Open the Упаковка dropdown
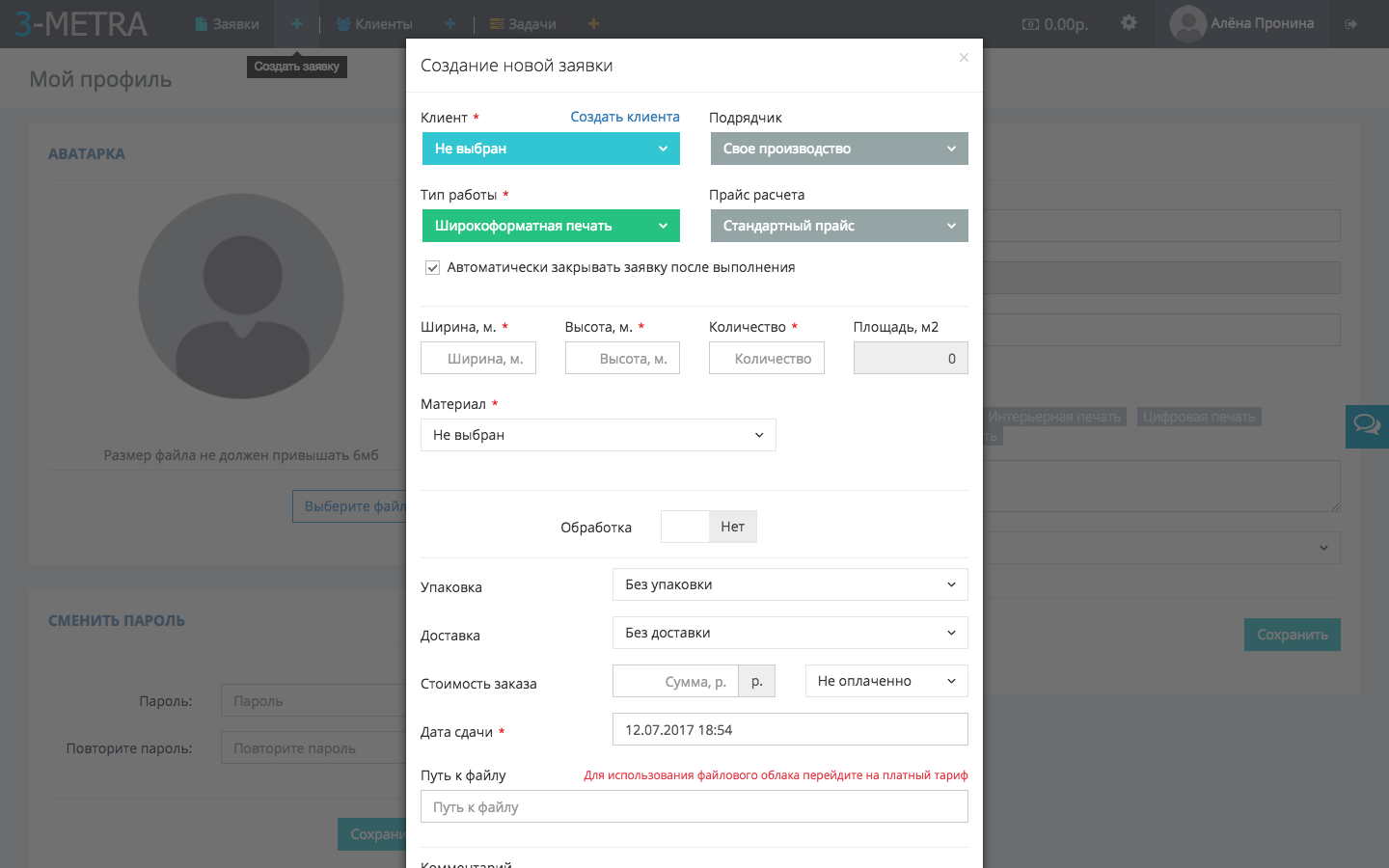This screenshot has height=868, width=1389. [x=790, y=584]
